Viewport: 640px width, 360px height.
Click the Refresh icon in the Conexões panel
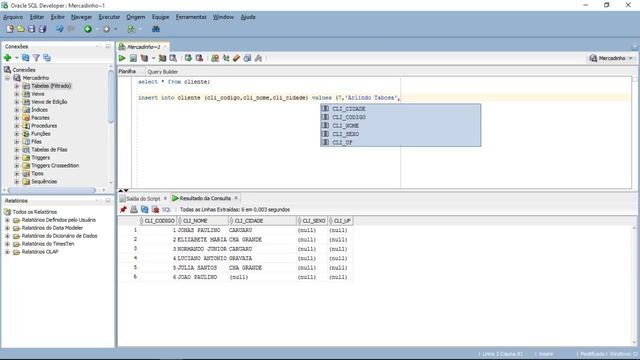(x=25, y=58)
